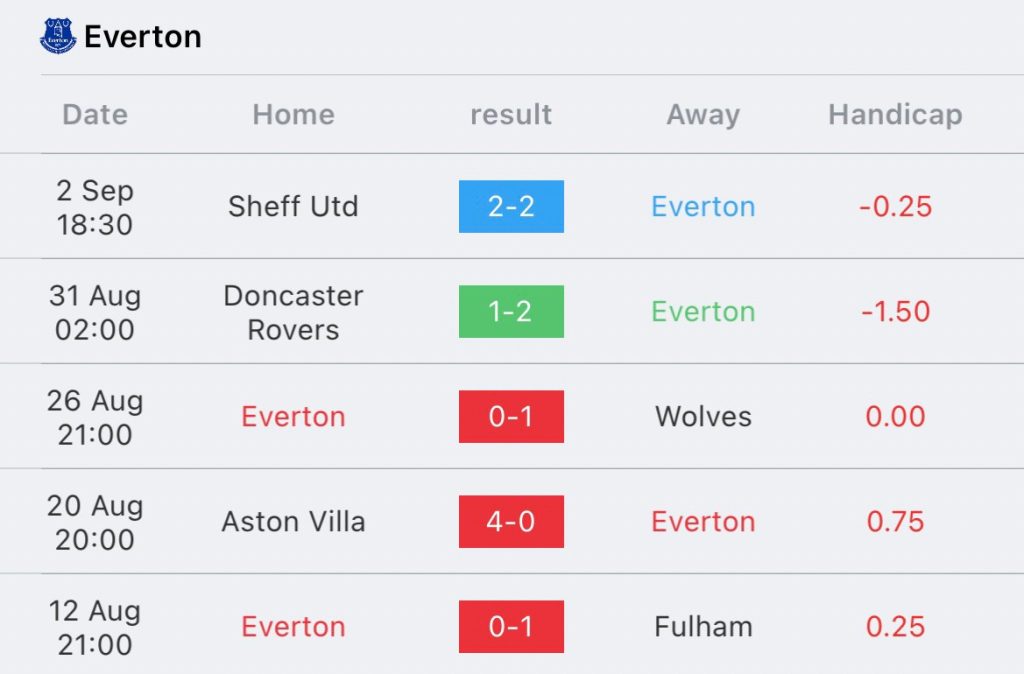
Task: Open the Doncaster Rovers team link
Action: [293, 313]
